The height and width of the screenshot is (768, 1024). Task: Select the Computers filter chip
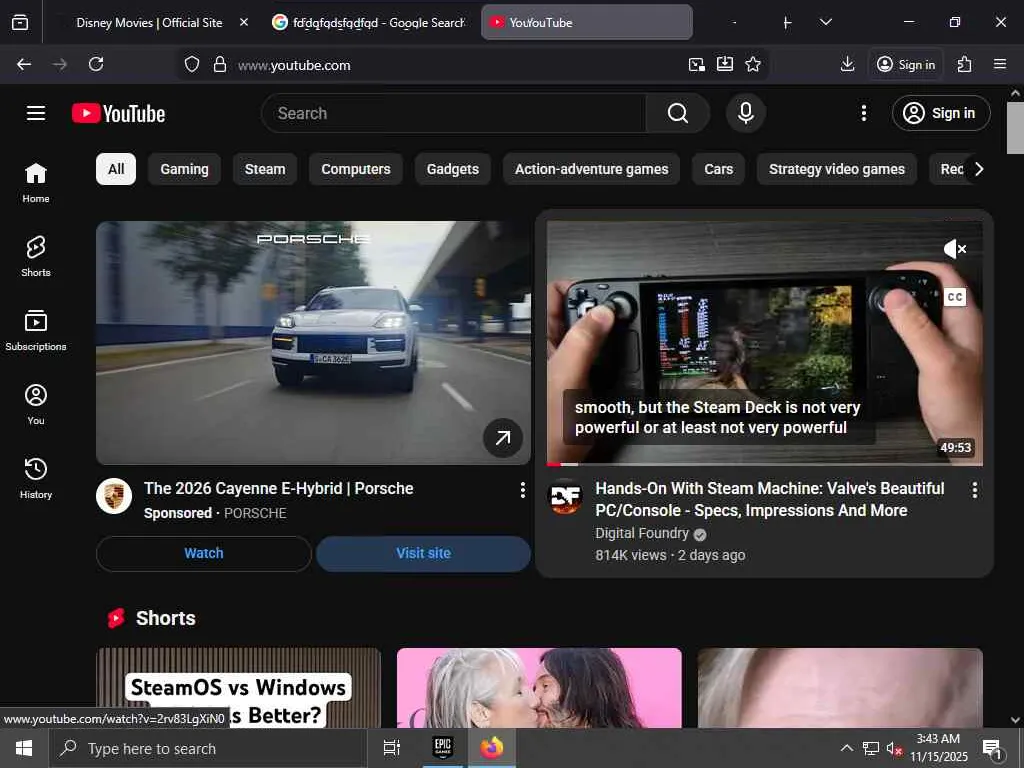tap(356, 169)
